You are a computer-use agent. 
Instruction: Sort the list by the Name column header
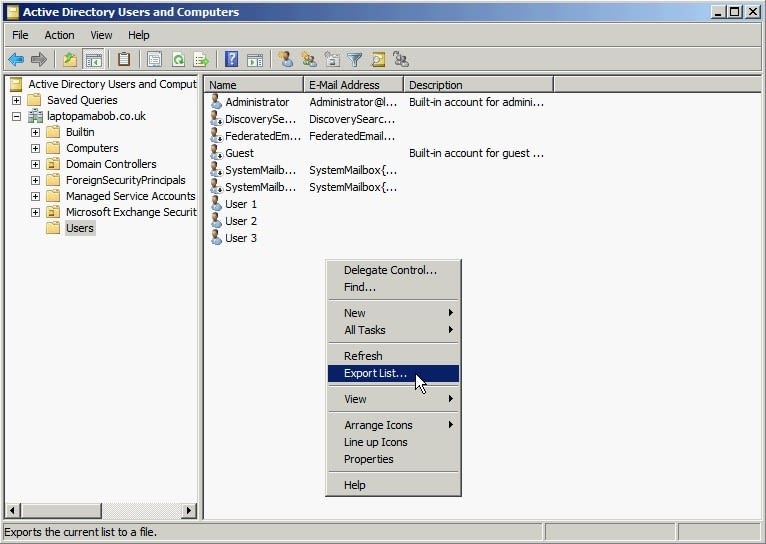pyautogui.click(x=253, y=85)
